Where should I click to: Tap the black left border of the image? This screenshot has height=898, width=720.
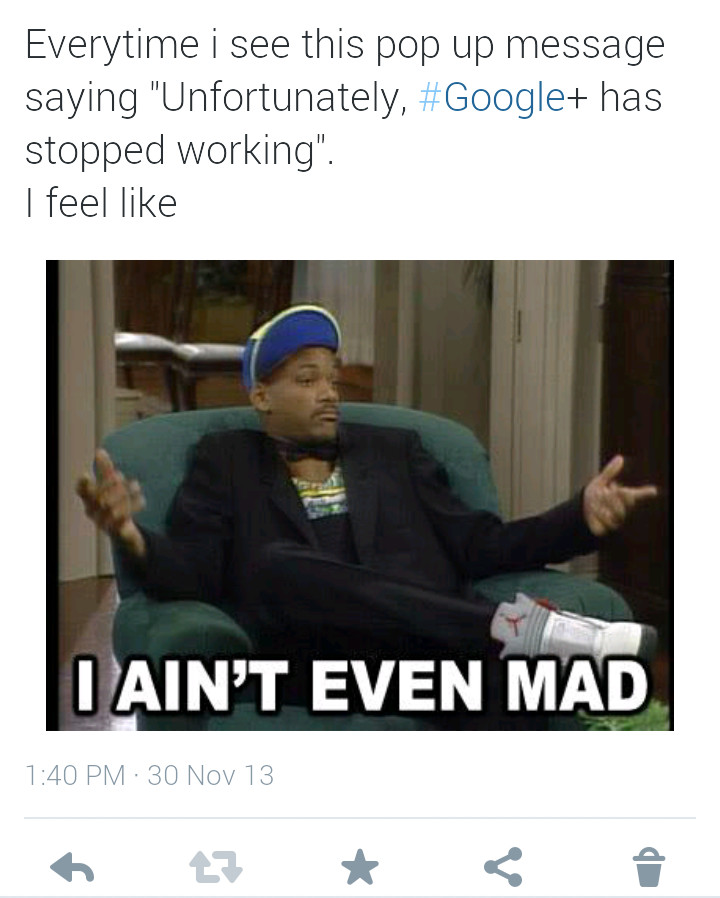click(52, 495)
